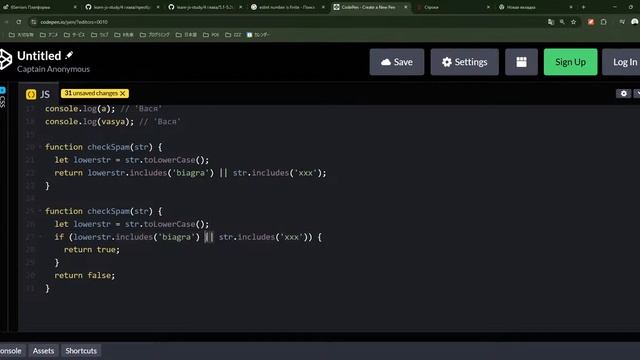Click on 'console.log(a);' code line
Screen dimensions: 640x360
point(80,109)
